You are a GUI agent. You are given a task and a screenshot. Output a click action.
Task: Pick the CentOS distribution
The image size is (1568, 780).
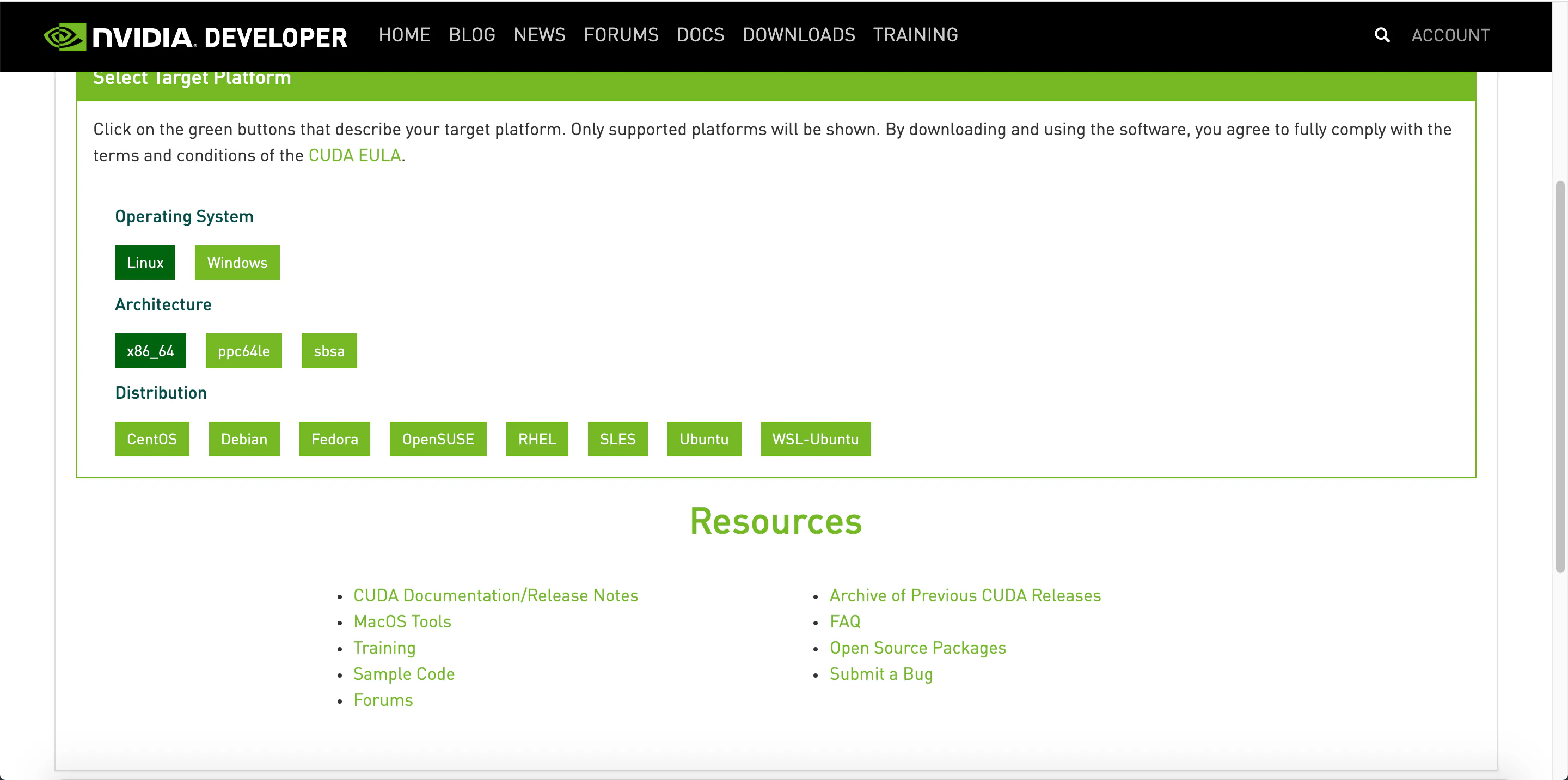[151, 439]
